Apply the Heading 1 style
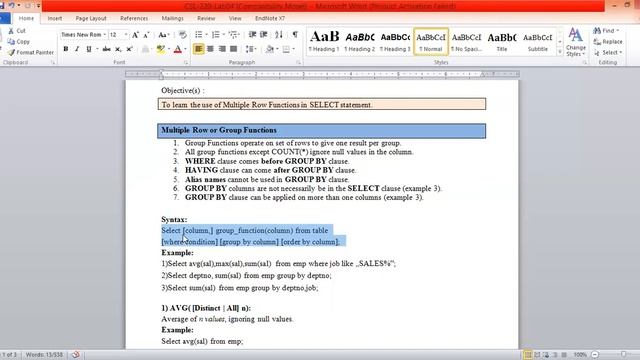640x360 pixels. 324,41
